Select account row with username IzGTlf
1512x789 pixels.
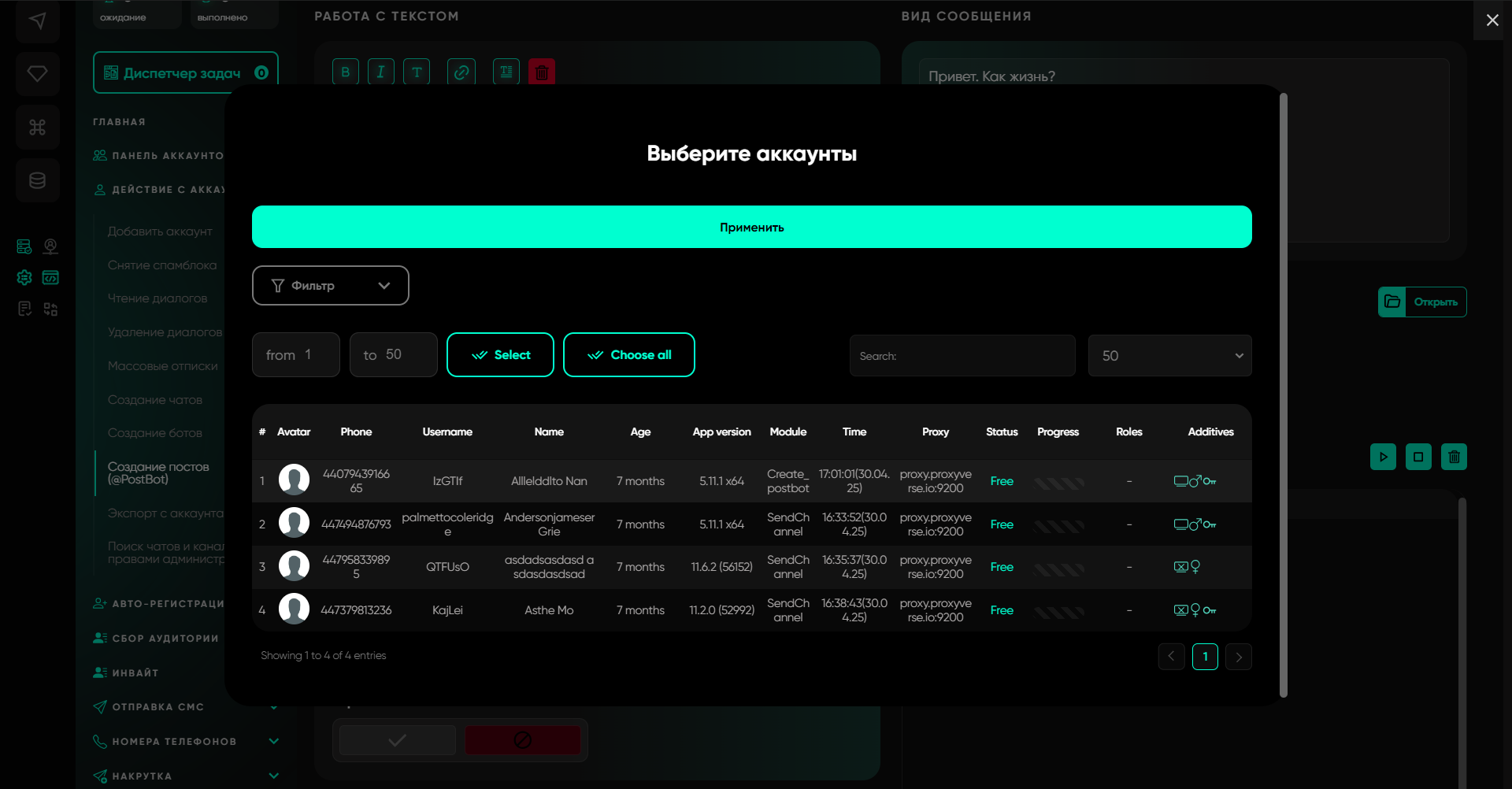(447, 481)
